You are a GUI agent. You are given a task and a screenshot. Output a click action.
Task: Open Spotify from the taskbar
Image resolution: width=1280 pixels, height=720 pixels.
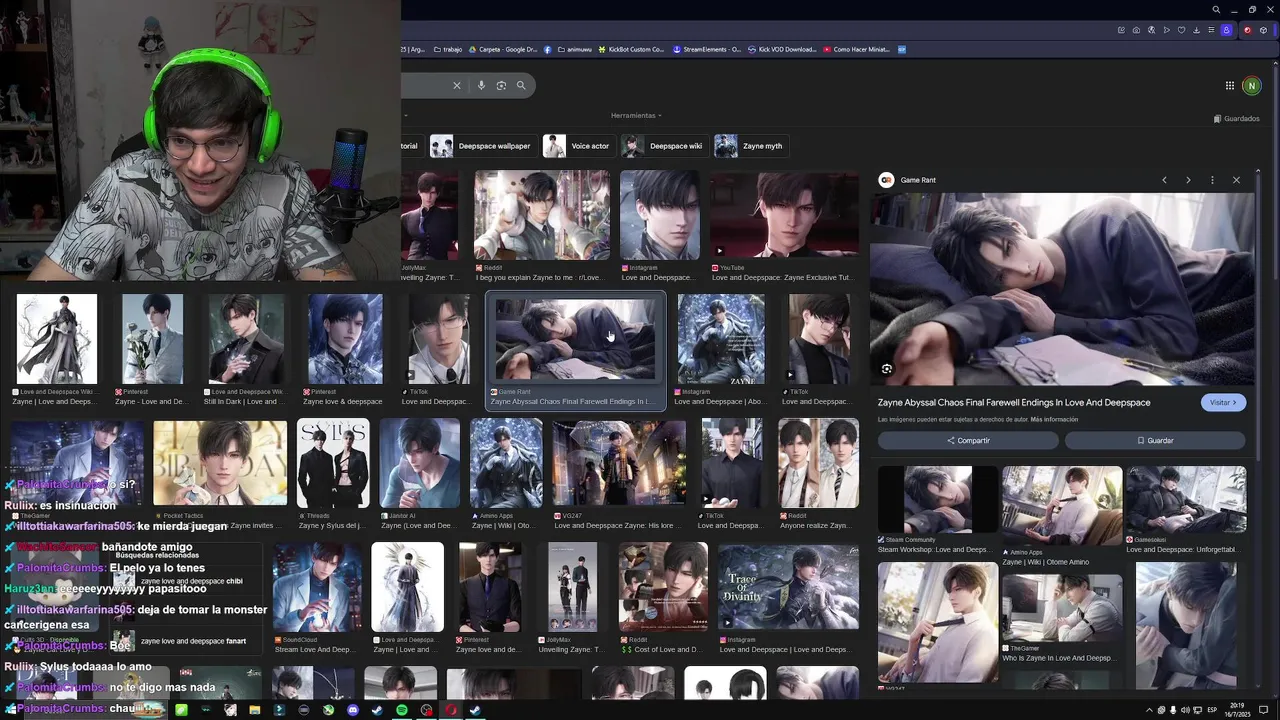click(x=402, y=710)
